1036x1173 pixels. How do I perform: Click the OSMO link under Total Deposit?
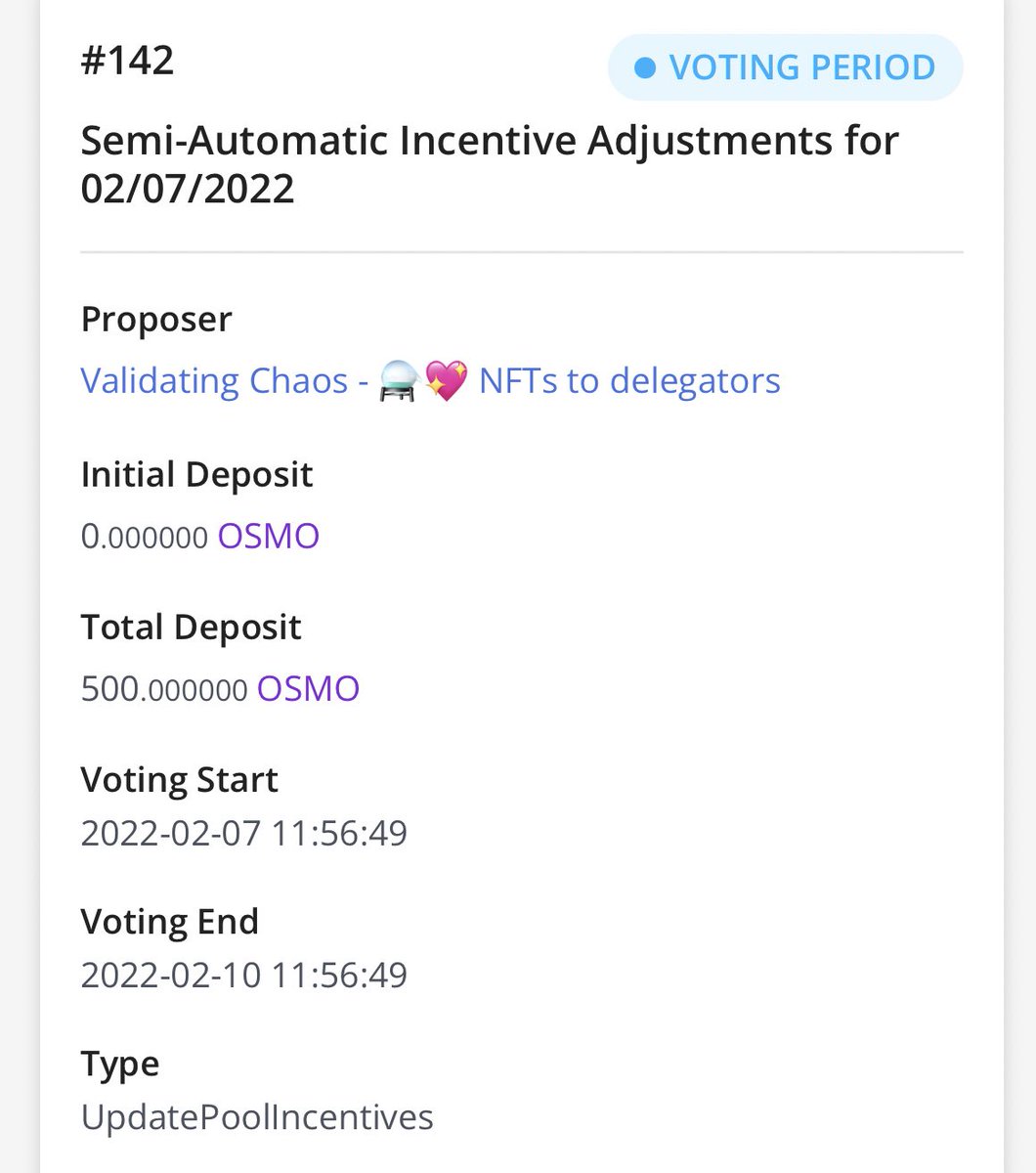coord(308,688)
